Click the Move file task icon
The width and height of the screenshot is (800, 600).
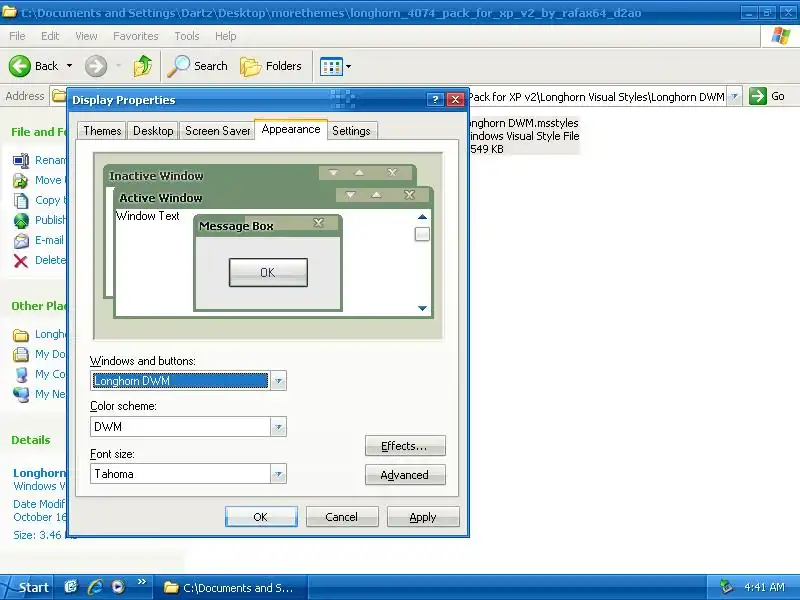21,181
